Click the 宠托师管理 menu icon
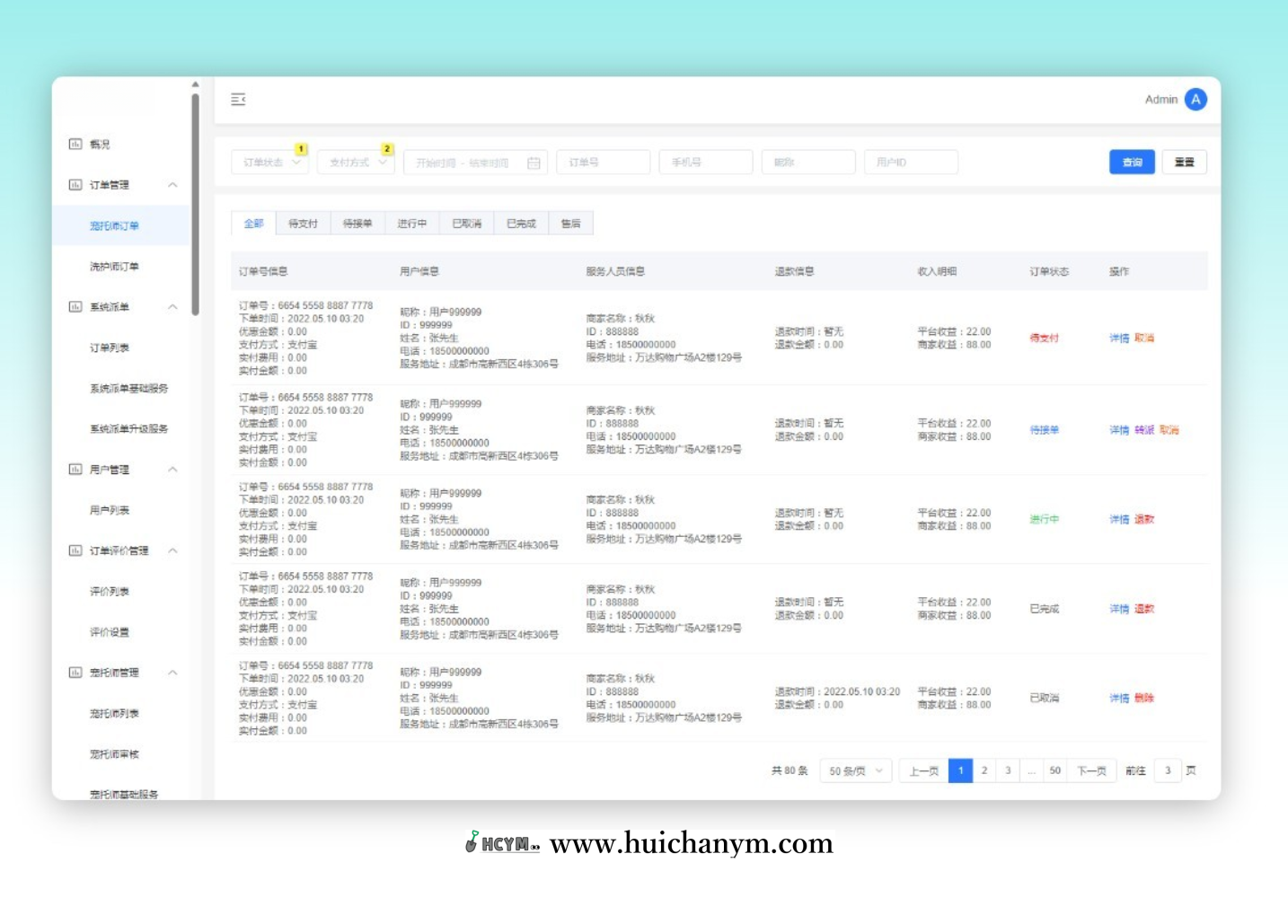 [x=75, y=673]
